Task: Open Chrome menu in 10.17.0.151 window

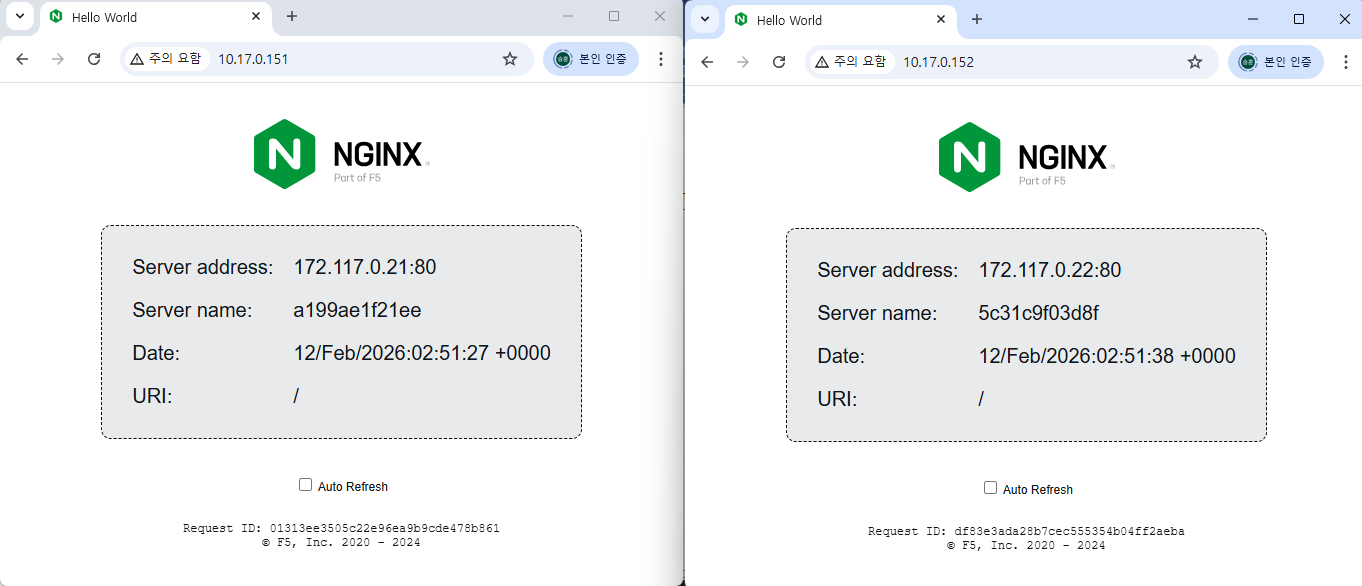Action: pos(661,59)
